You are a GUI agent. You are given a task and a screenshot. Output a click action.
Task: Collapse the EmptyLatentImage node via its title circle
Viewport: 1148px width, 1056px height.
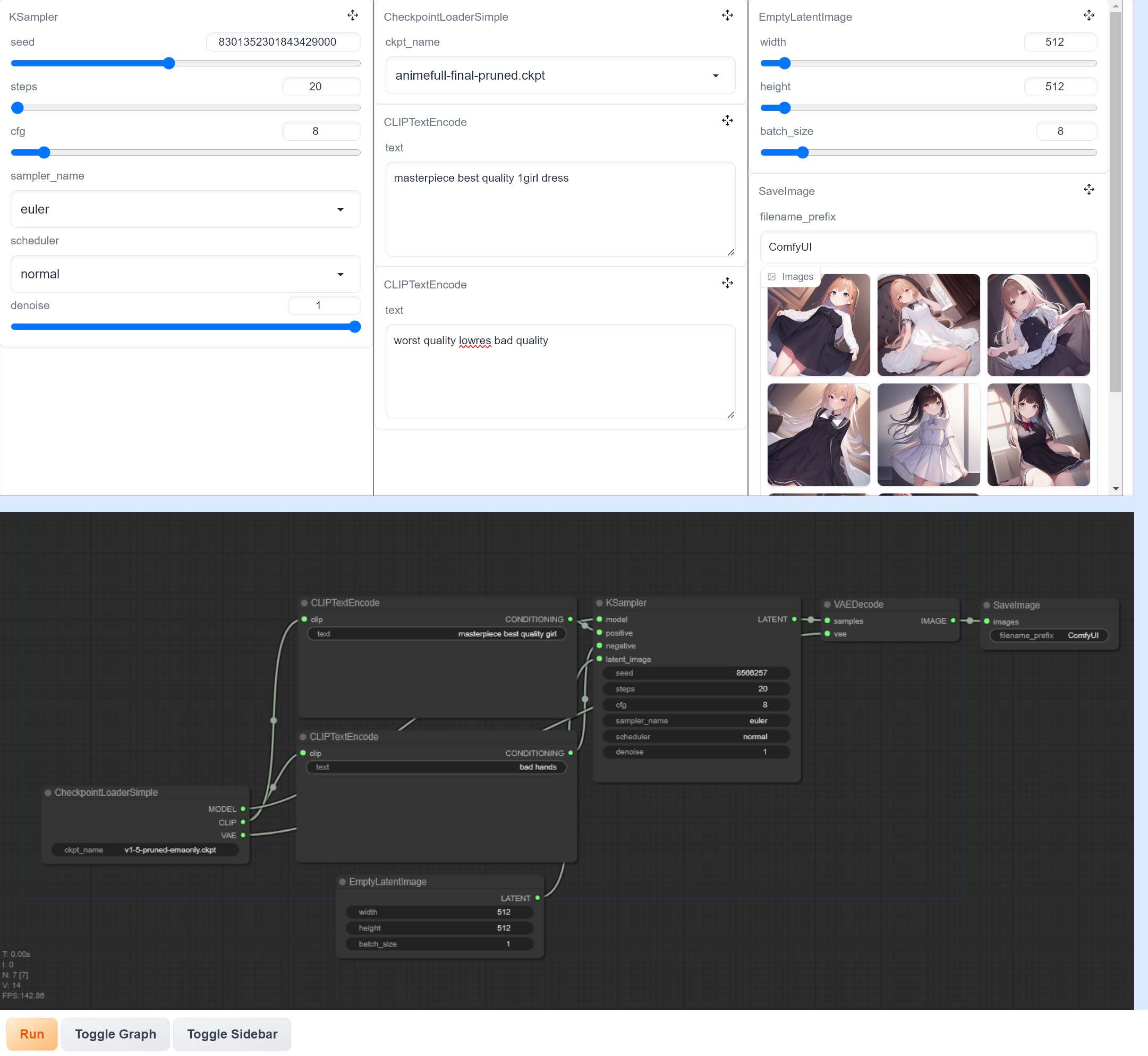342,882
